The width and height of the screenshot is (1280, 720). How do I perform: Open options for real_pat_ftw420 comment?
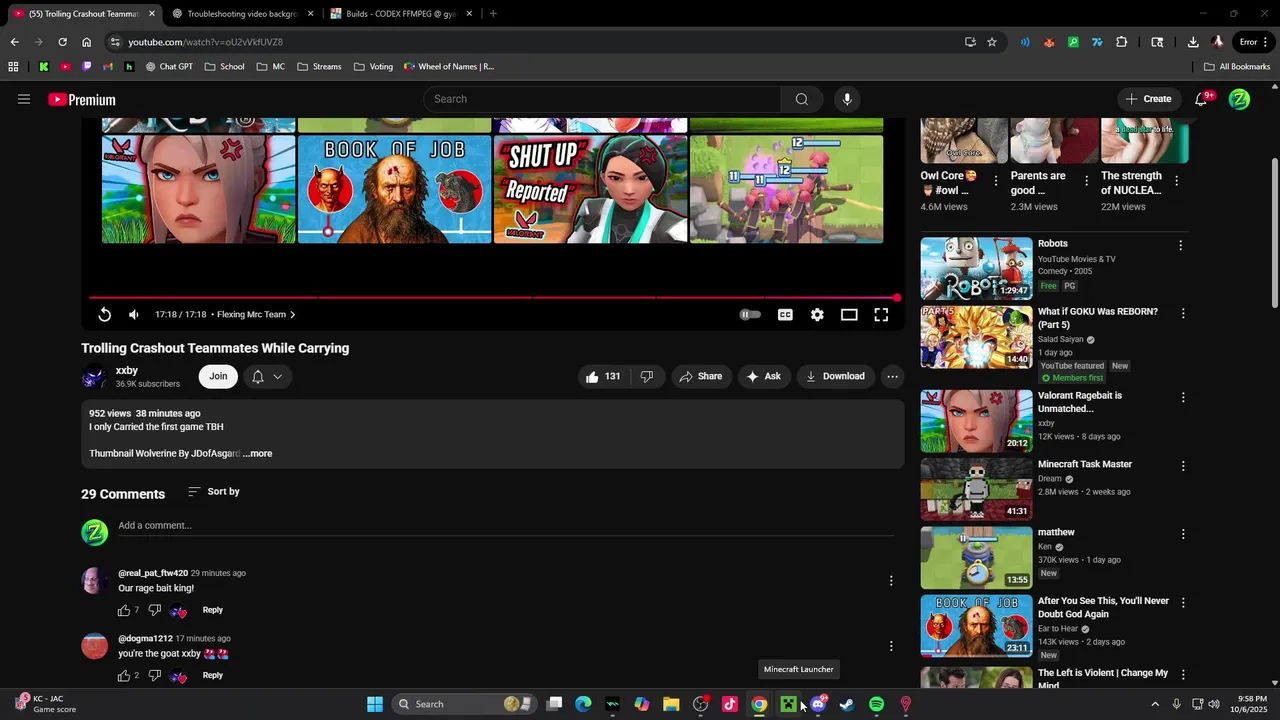coord(891,580)
